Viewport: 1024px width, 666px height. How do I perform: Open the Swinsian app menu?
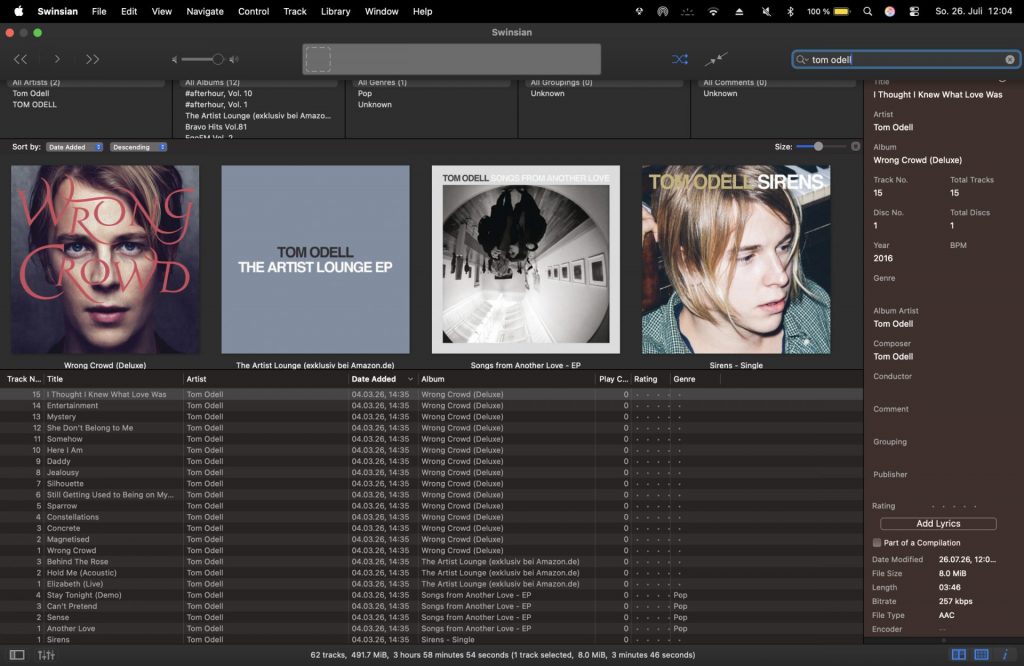pos(57,11)
